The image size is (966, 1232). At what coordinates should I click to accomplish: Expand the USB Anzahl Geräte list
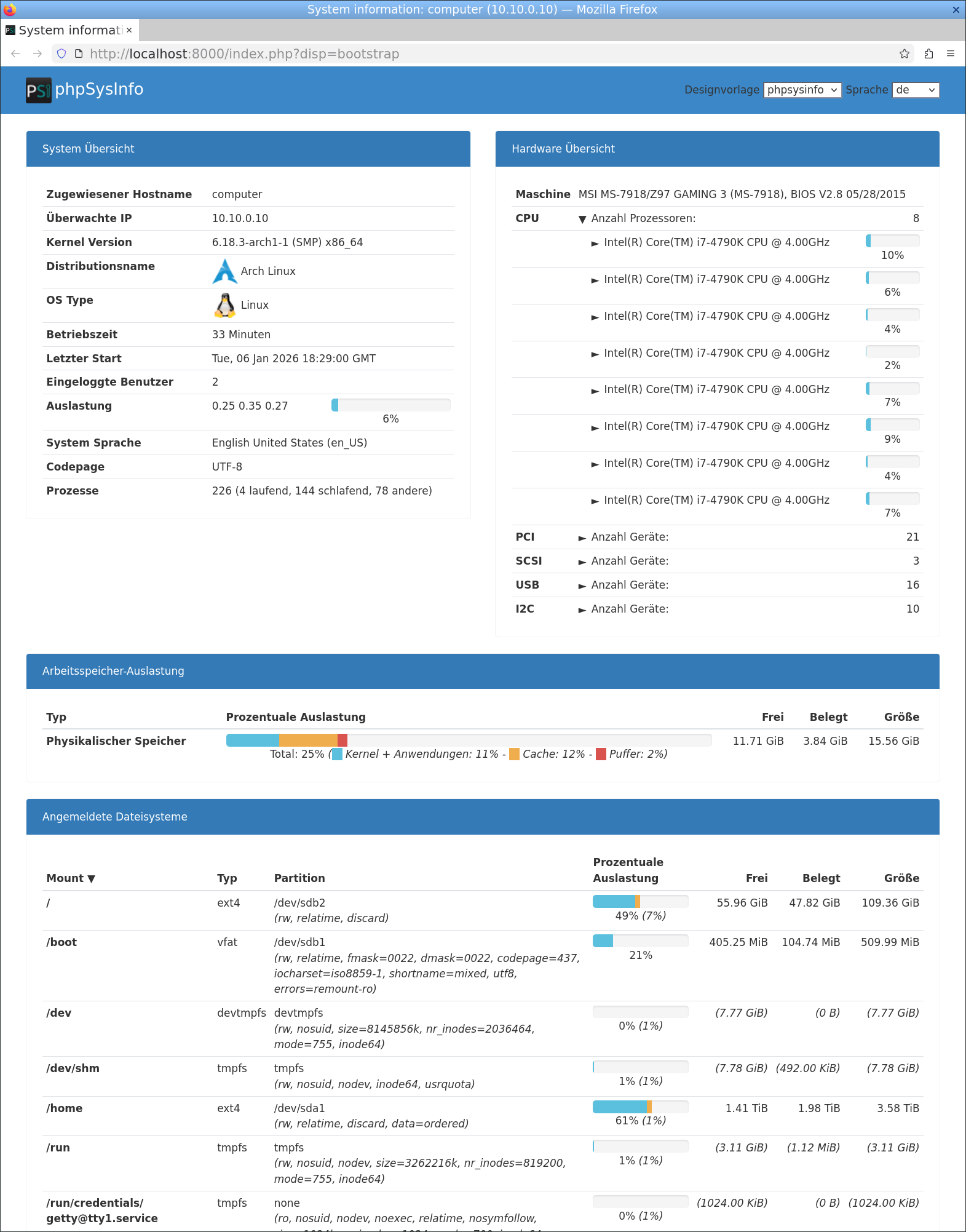tap(582, 586)
